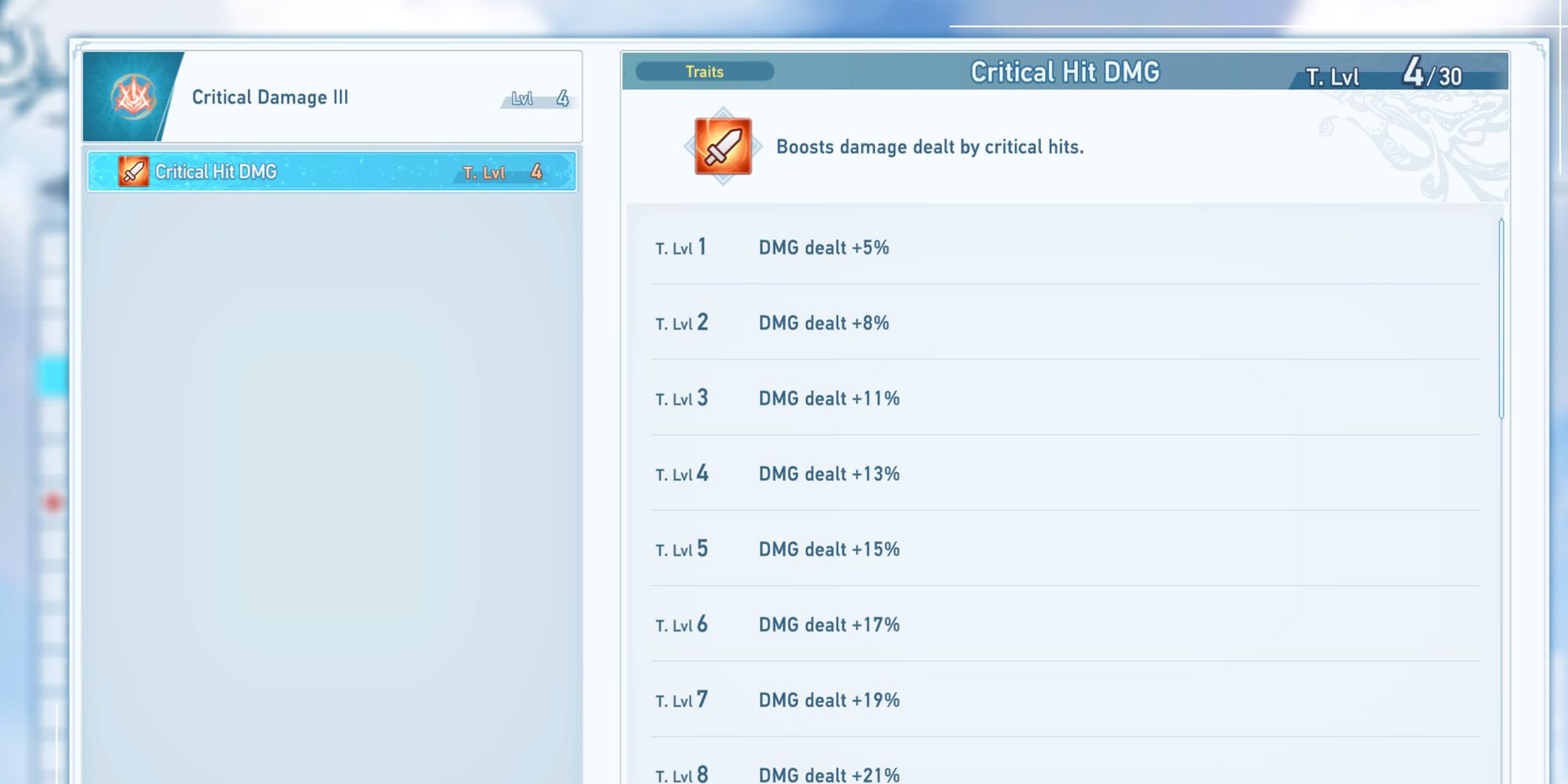Click the T. Lvl 5 row label
Screen dimensions: 1568x784
click(681, 548)
